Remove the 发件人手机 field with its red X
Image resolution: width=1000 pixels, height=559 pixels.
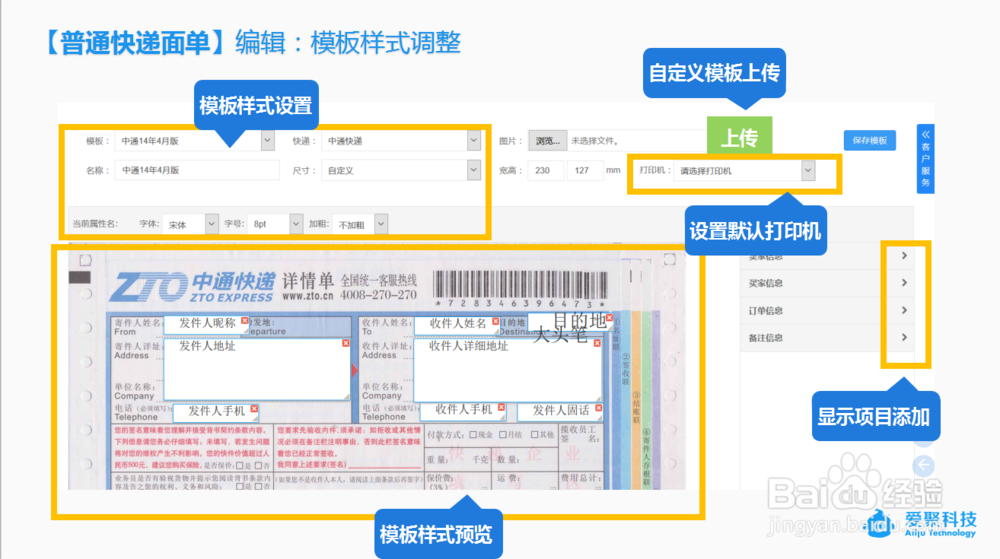click(x=254, y=409)
